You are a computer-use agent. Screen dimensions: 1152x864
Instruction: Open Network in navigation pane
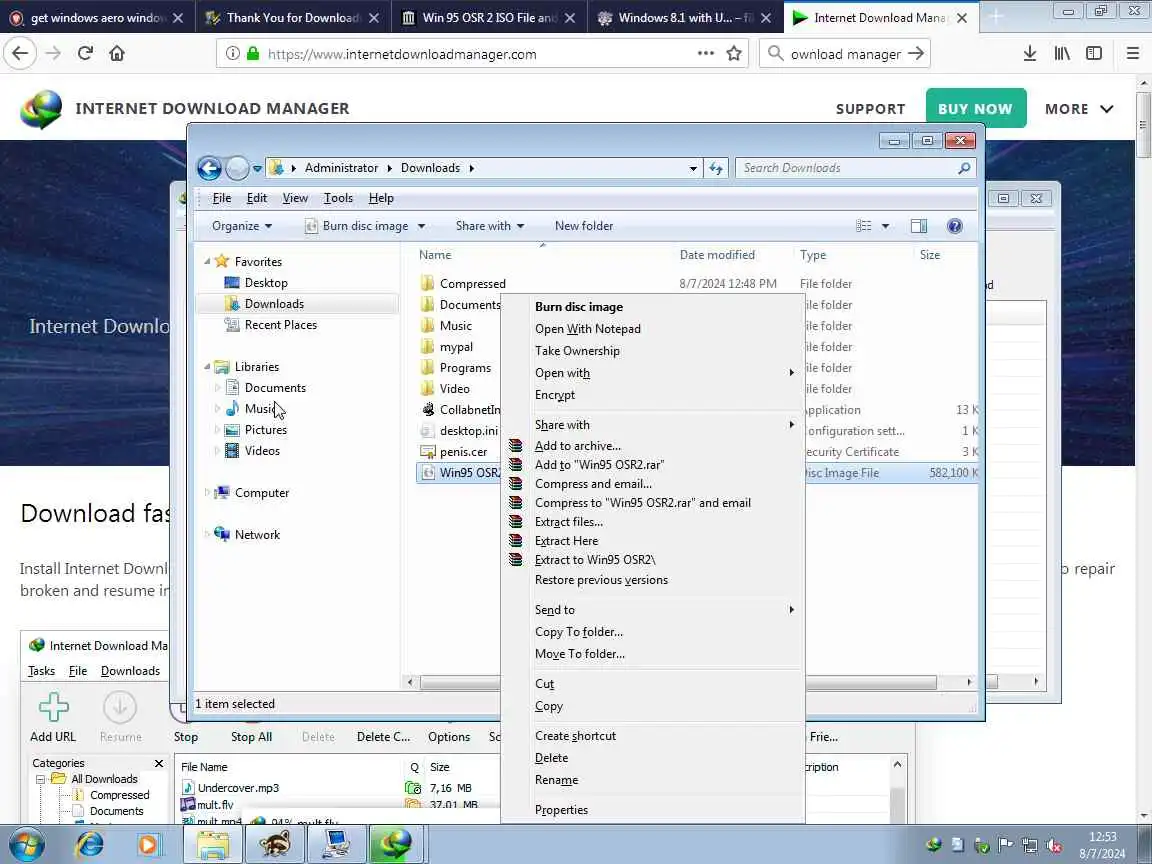pos(257,535)
